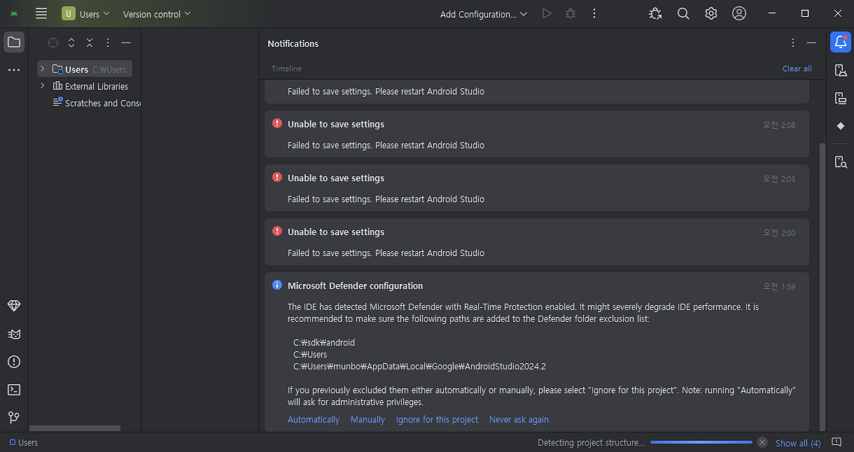854x452 pixels.
Task: Click the C:\sdk\android path text
Action: tap(324, 343)
